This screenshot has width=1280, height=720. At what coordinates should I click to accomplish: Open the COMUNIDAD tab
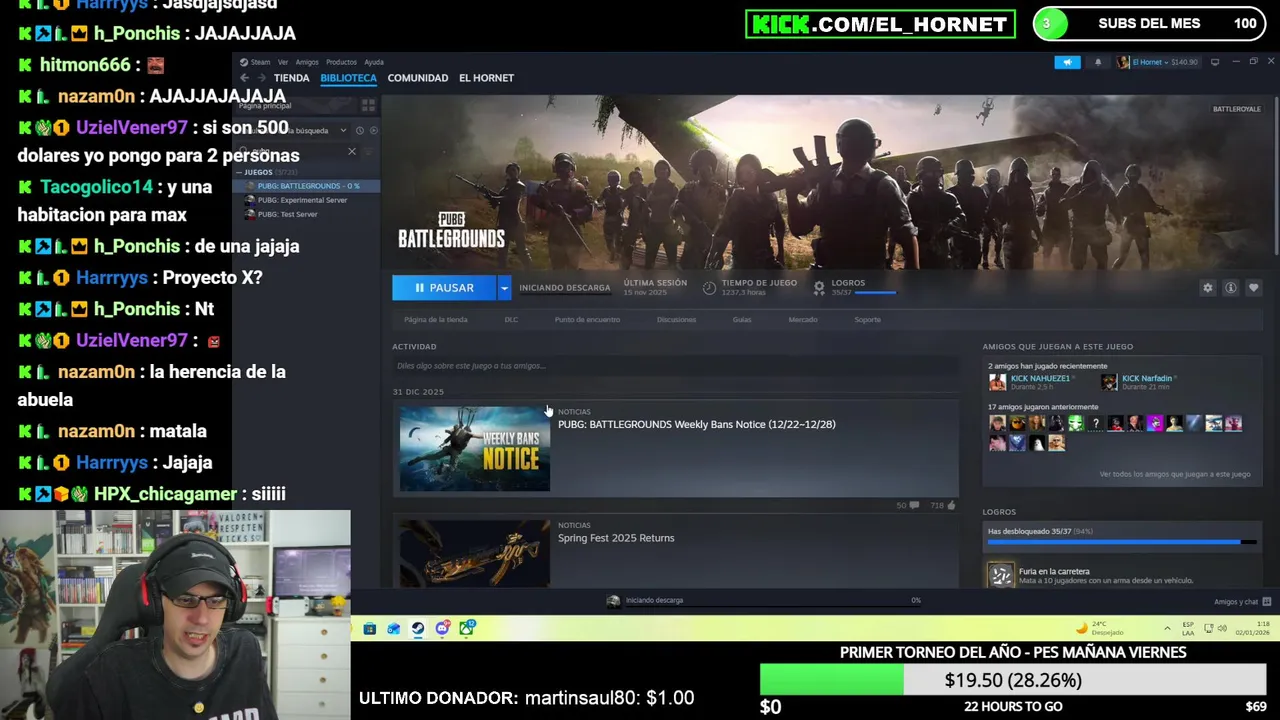click(417, 78)
